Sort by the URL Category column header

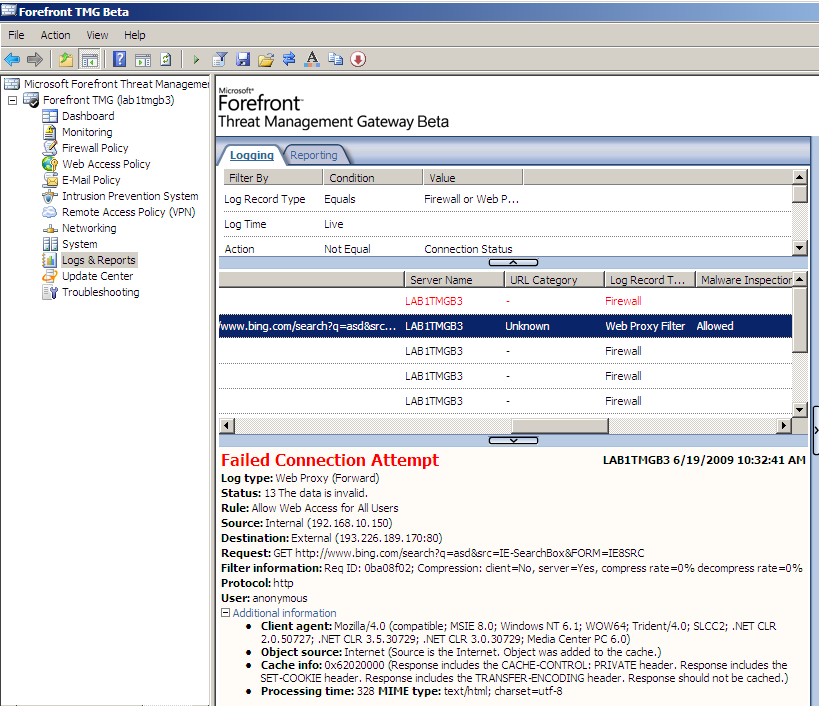tap(554, 280)
